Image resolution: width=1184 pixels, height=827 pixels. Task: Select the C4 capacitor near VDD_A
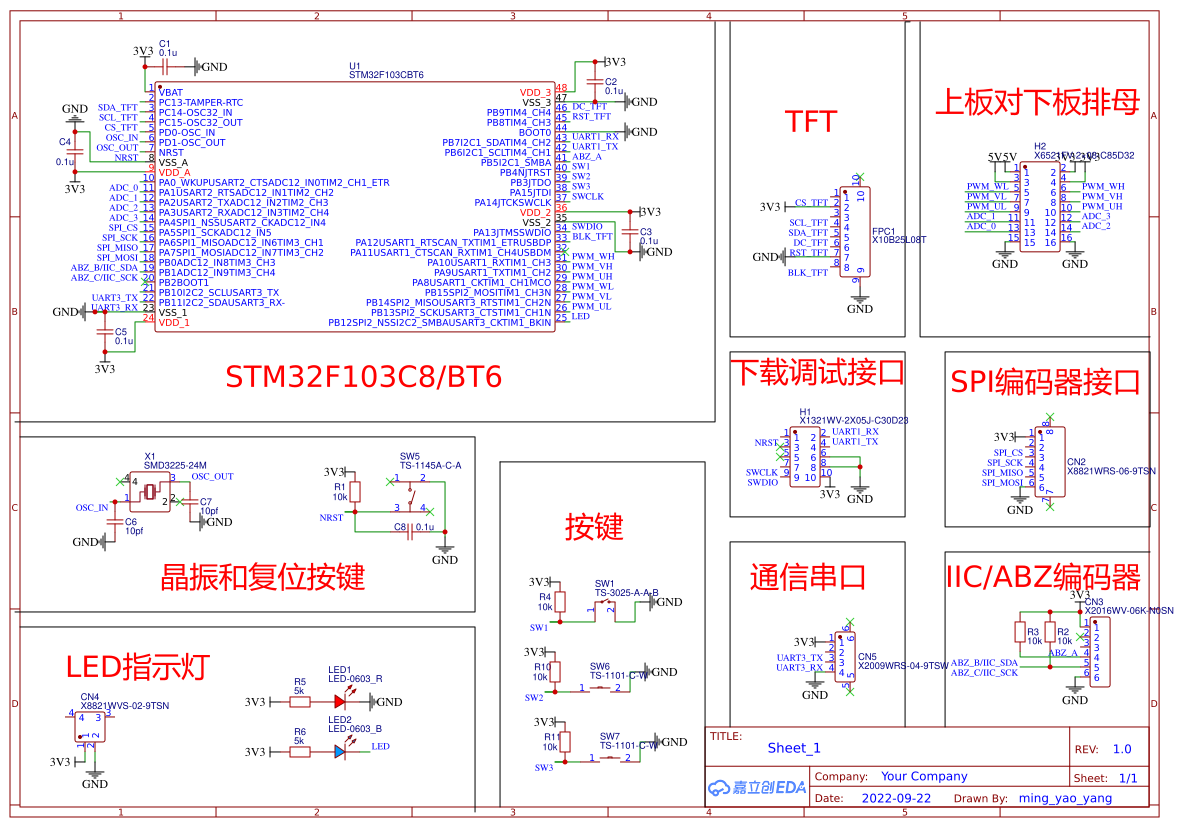pos(74,152)
